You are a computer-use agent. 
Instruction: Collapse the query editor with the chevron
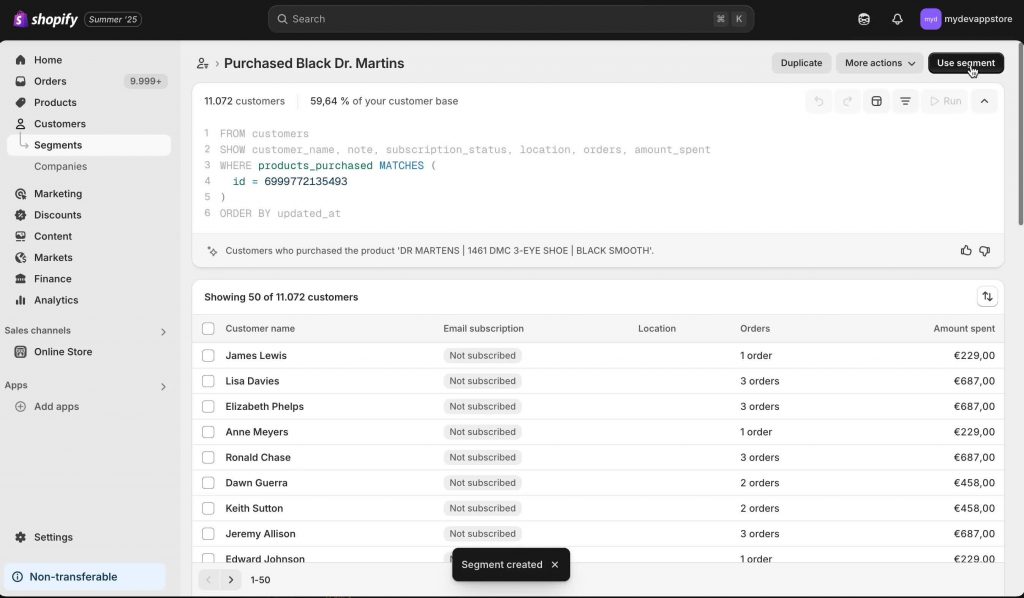(x=984, y=101)
